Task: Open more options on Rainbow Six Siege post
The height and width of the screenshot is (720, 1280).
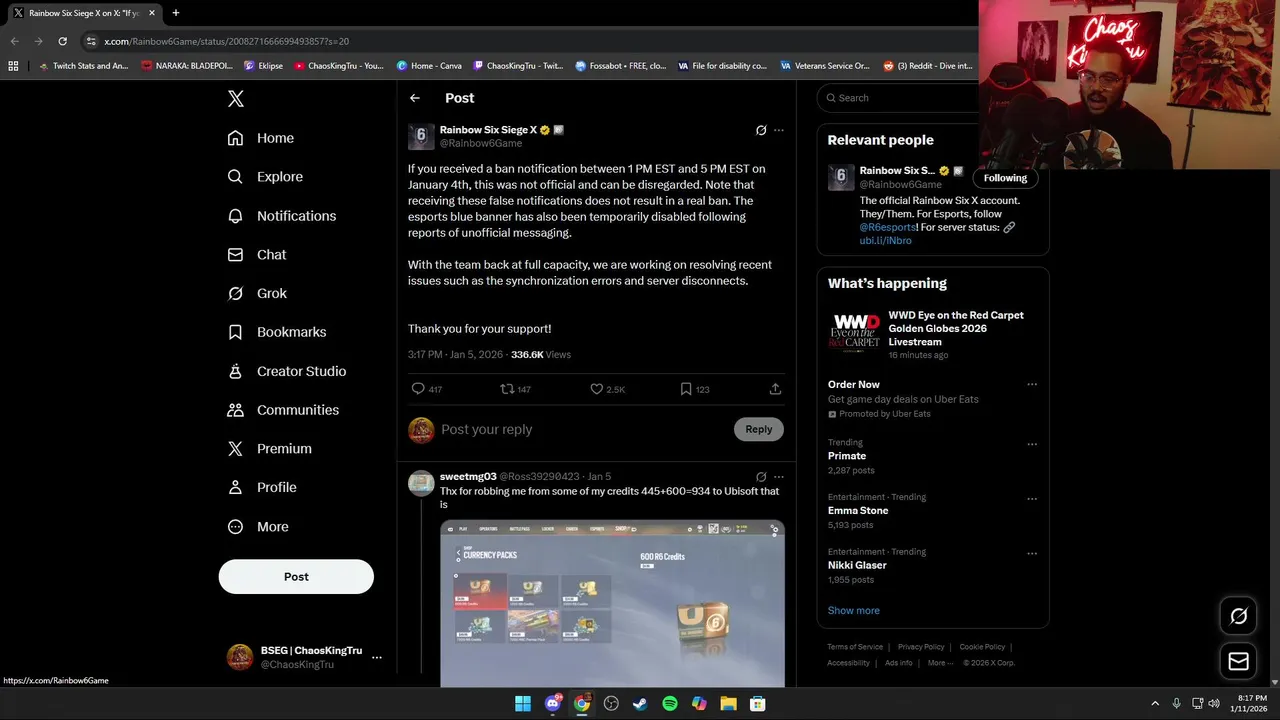Action: [779, 130]
